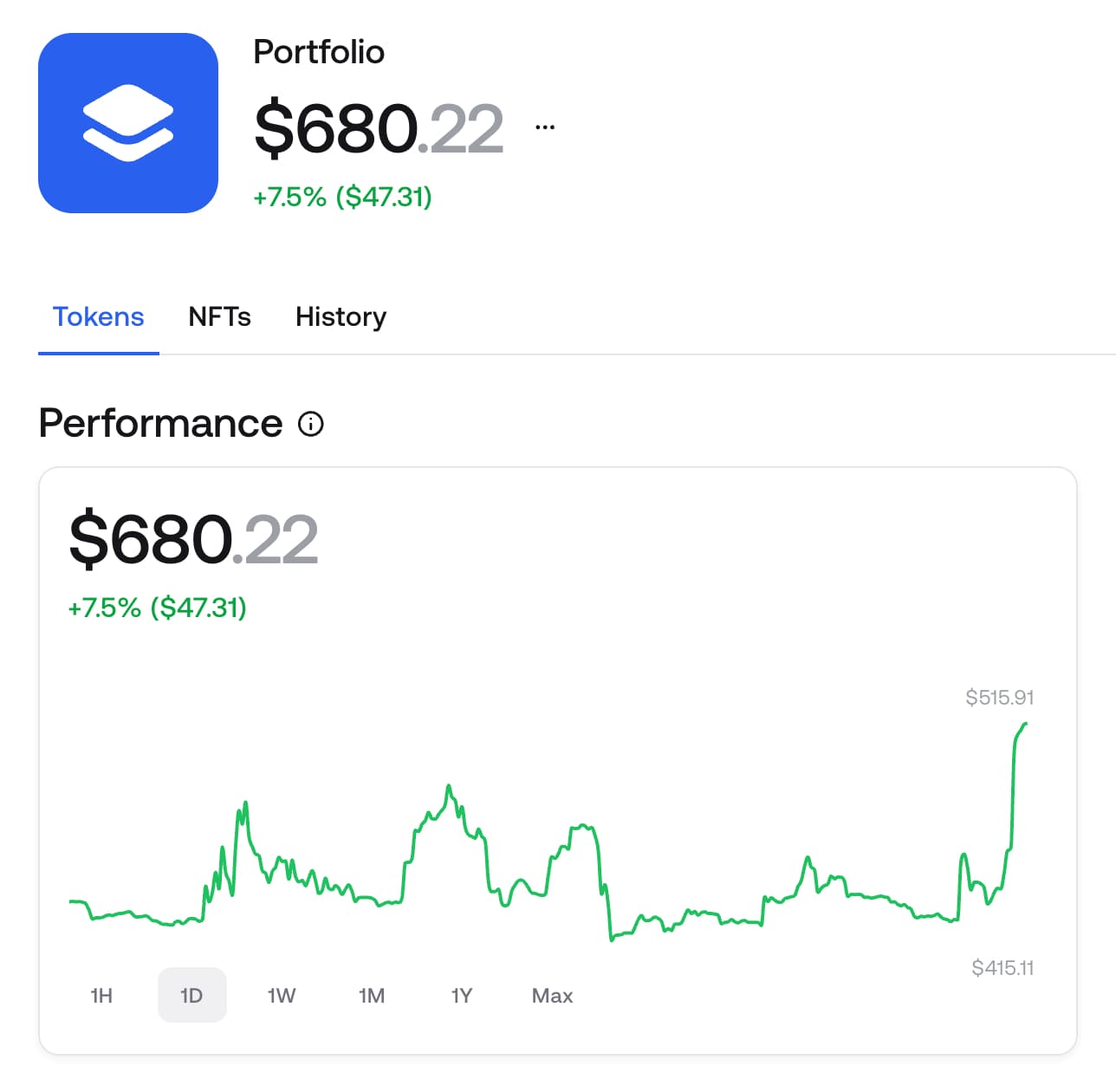Click the blue Portfolio layers icon

click(128, 123)
